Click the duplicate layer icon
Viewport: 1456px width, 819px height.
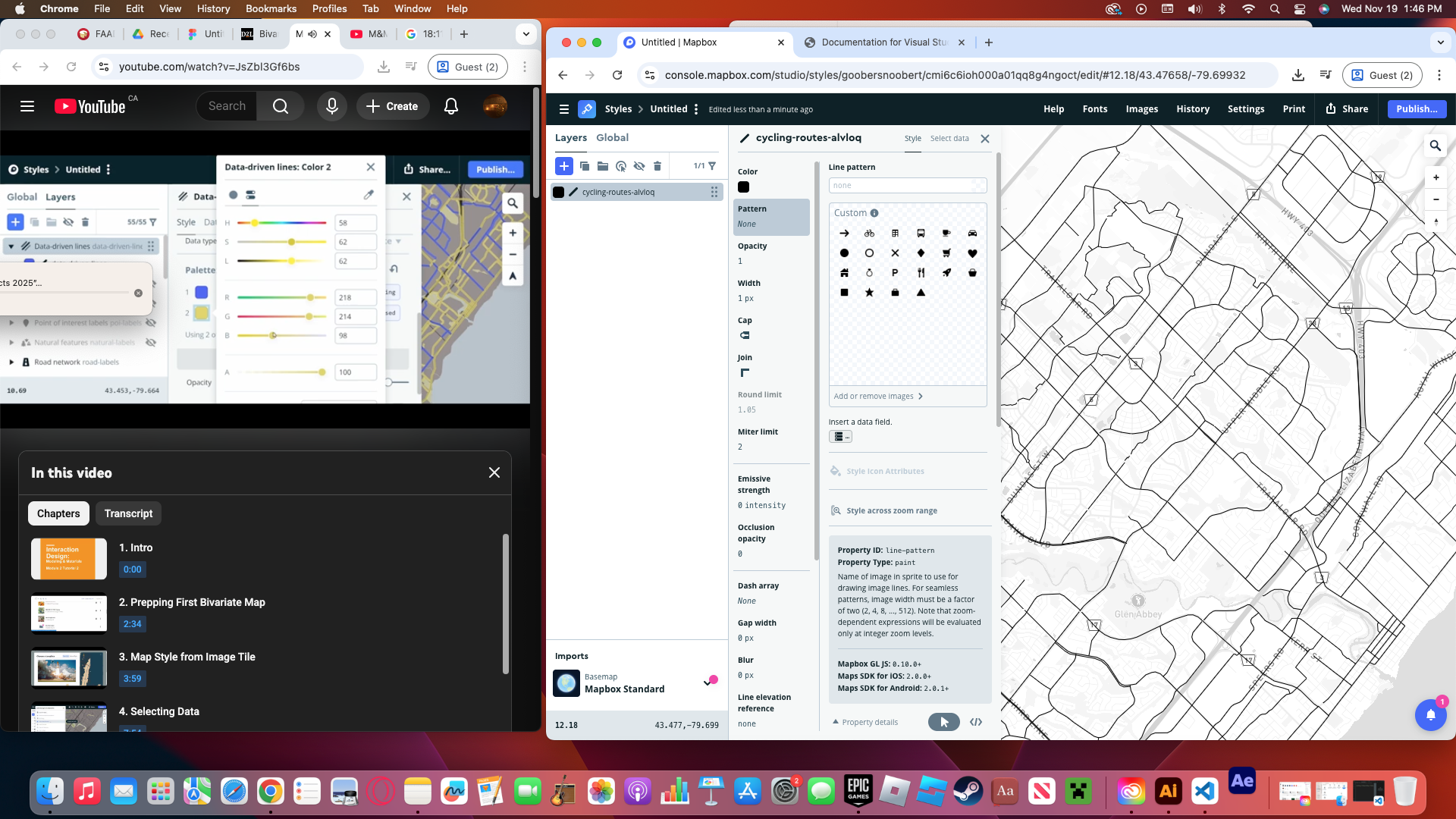coord(585,166)
